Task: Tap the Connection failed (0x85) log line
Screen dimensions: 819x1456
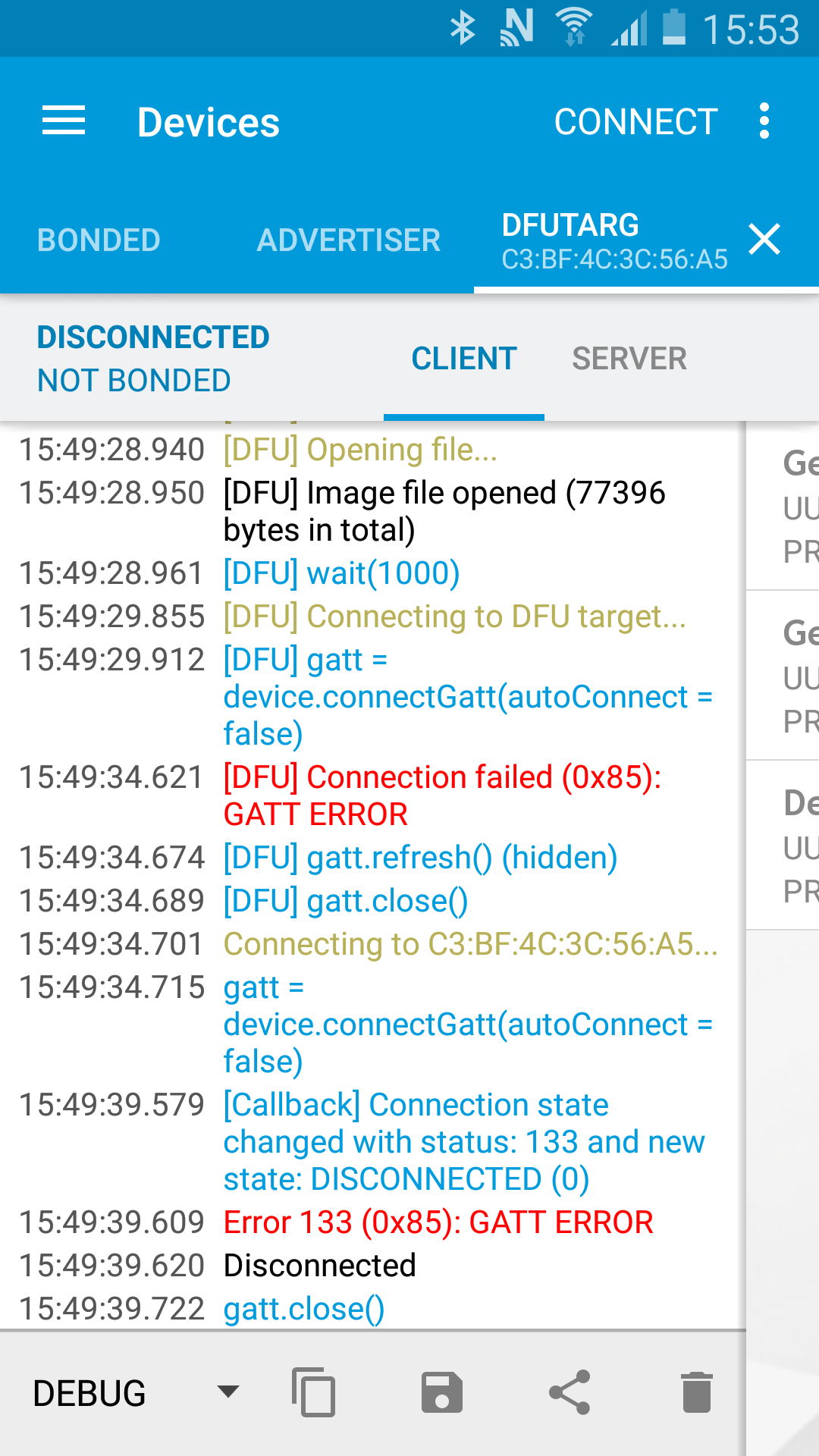Action: 442,795
